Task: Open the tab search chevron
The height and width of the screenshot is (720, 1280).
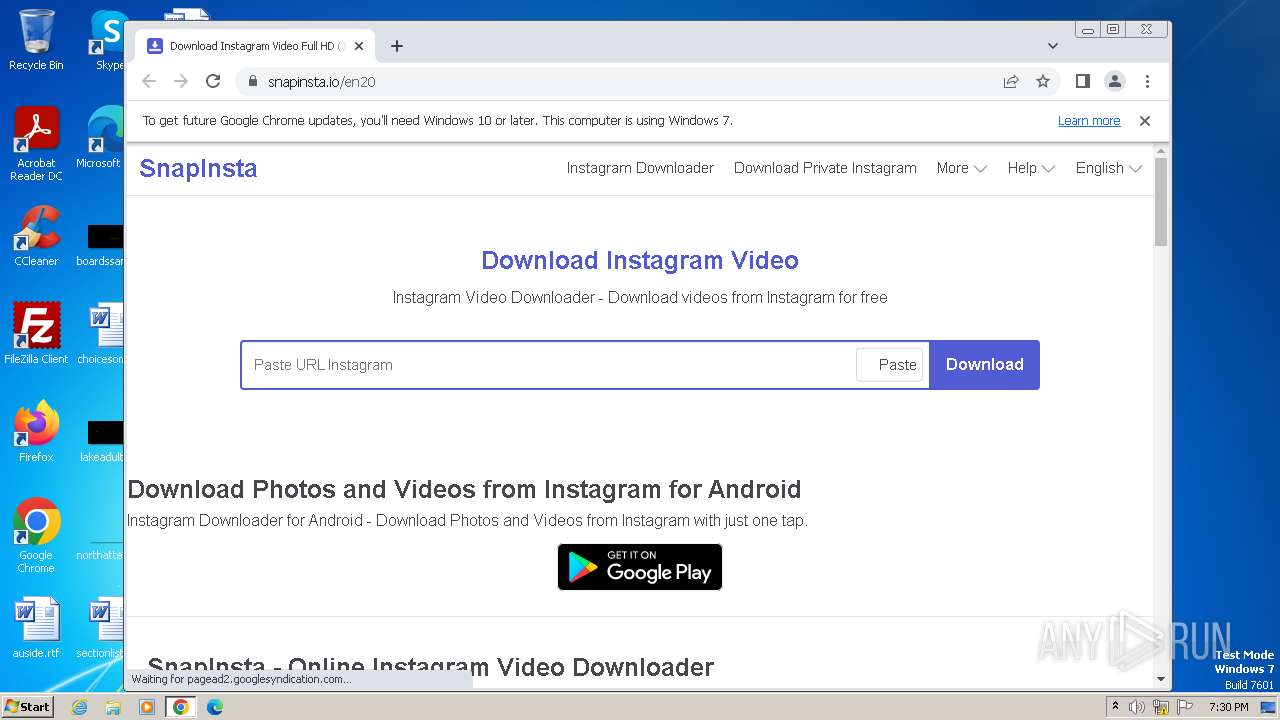Action: pos(1053,46)
